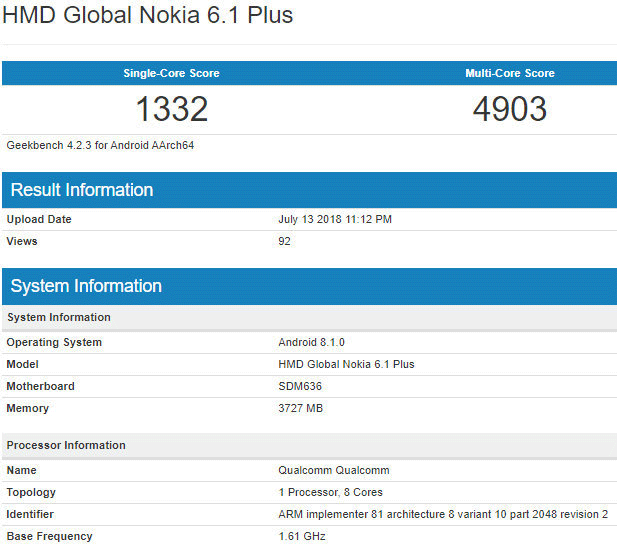The height and width of the screenshot is (548, 617).
Task: Select the upload date July 13 2018 value
Action: click(x=333, y=219)
